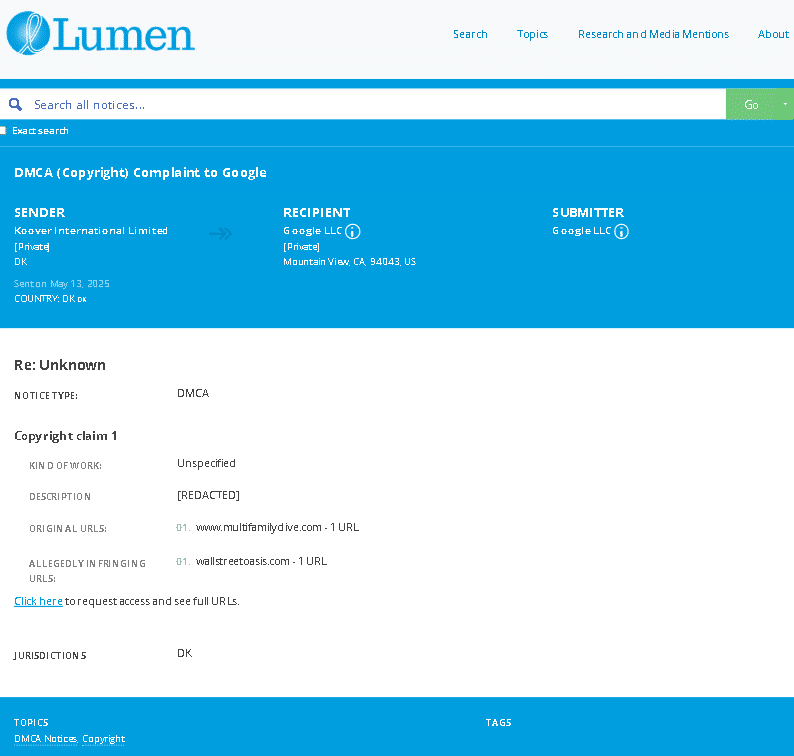
Task: Toggle the Exact search checkbox
Action: point(3,131)
